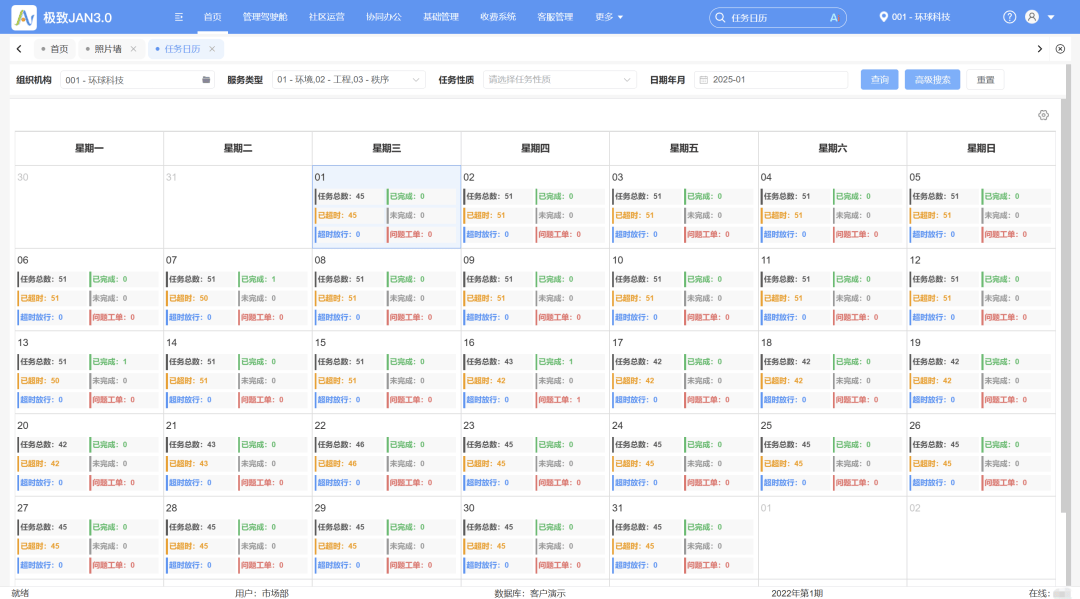Close the 任务日历 tab with its x
The height and width of the screenshot is (599, 1080).
(211, 47)
